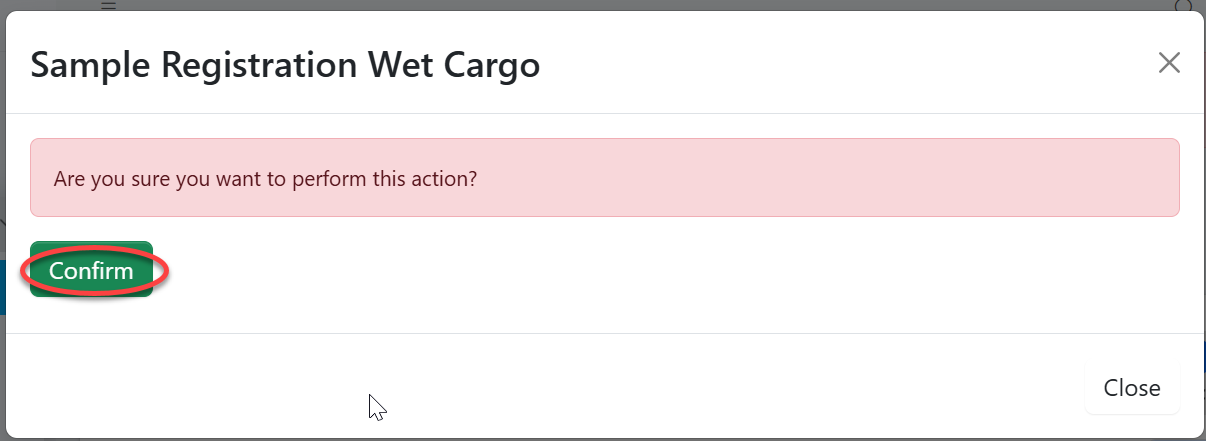
Task: Open the hamburger menu behind the dialog
Action: click(108, 5)
